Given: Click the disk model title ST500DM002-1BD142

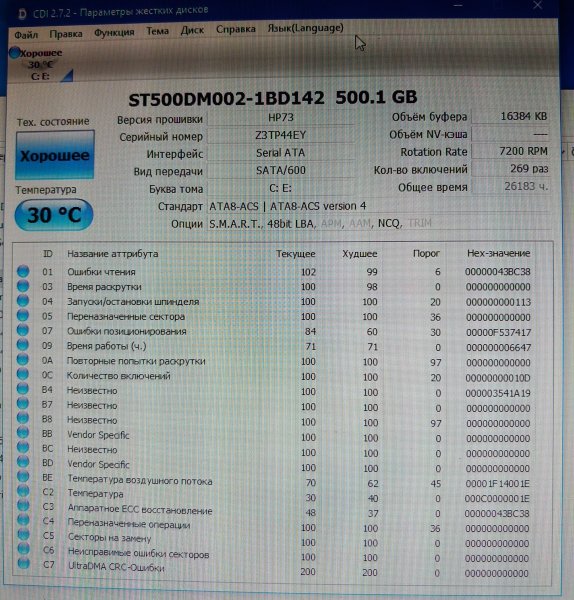Looking at the screenshot, I should [x=227, y=99].
